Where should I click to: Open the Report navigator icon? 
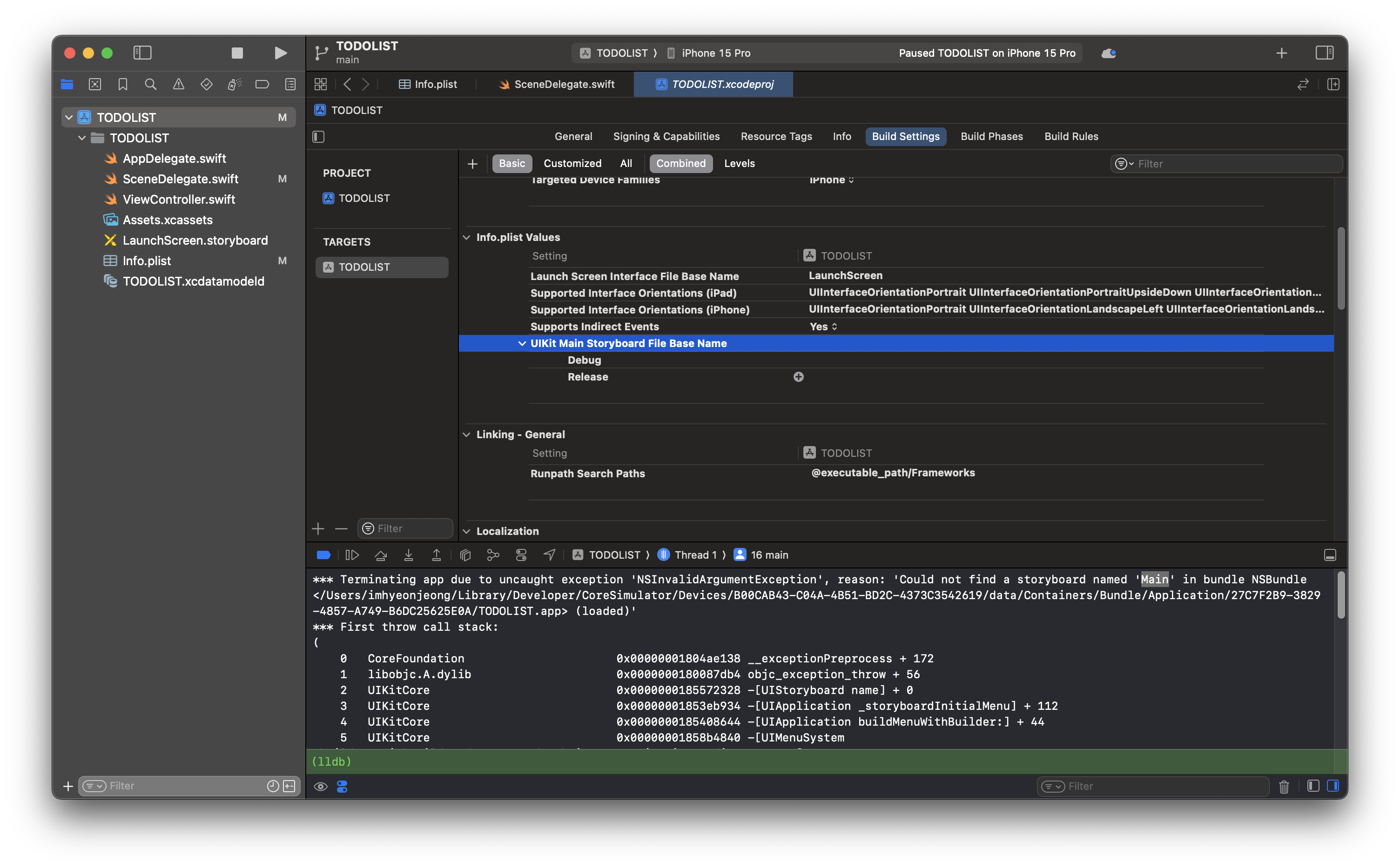[x=290, y=84]
